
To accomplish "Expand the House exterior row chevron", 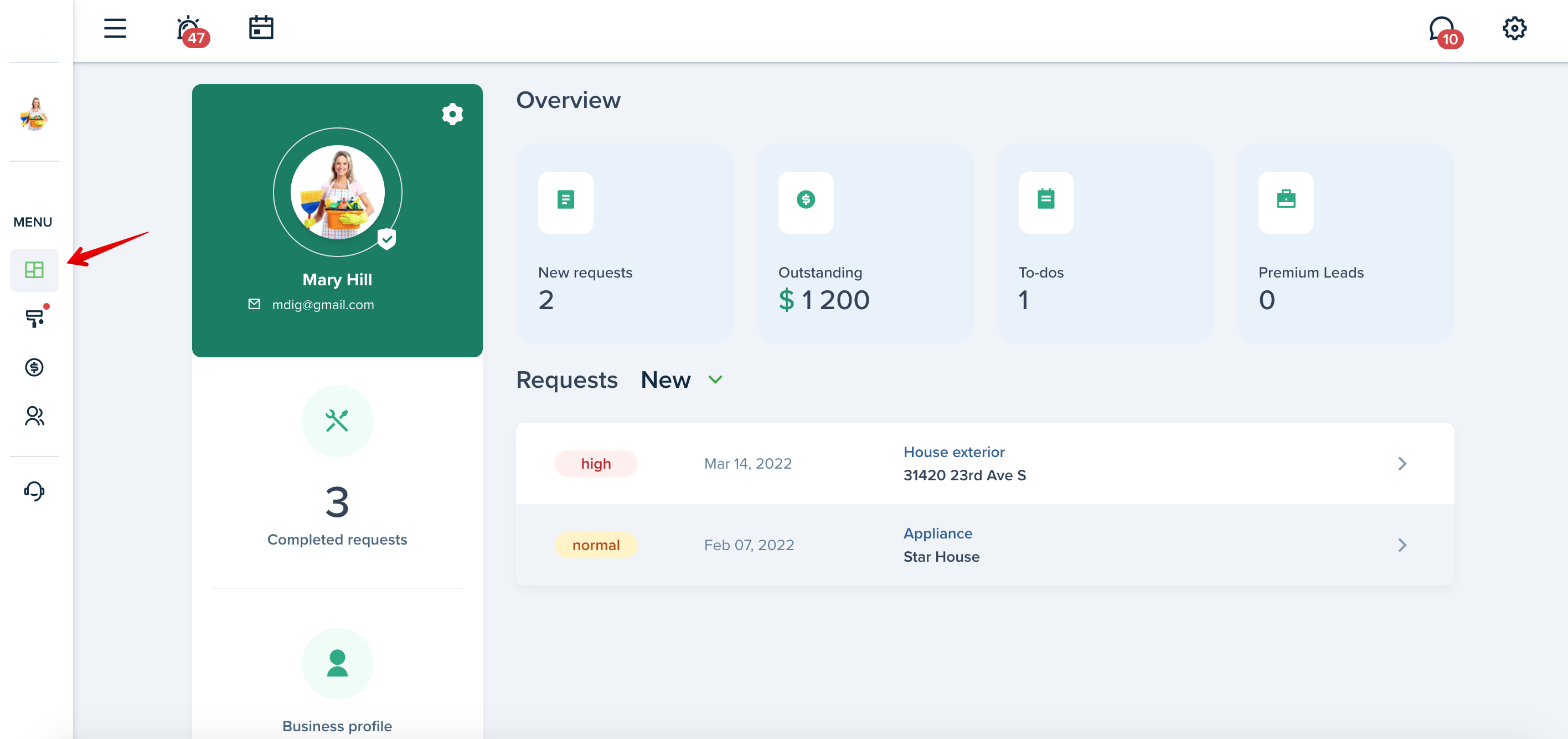I will tap(1402, 464).
